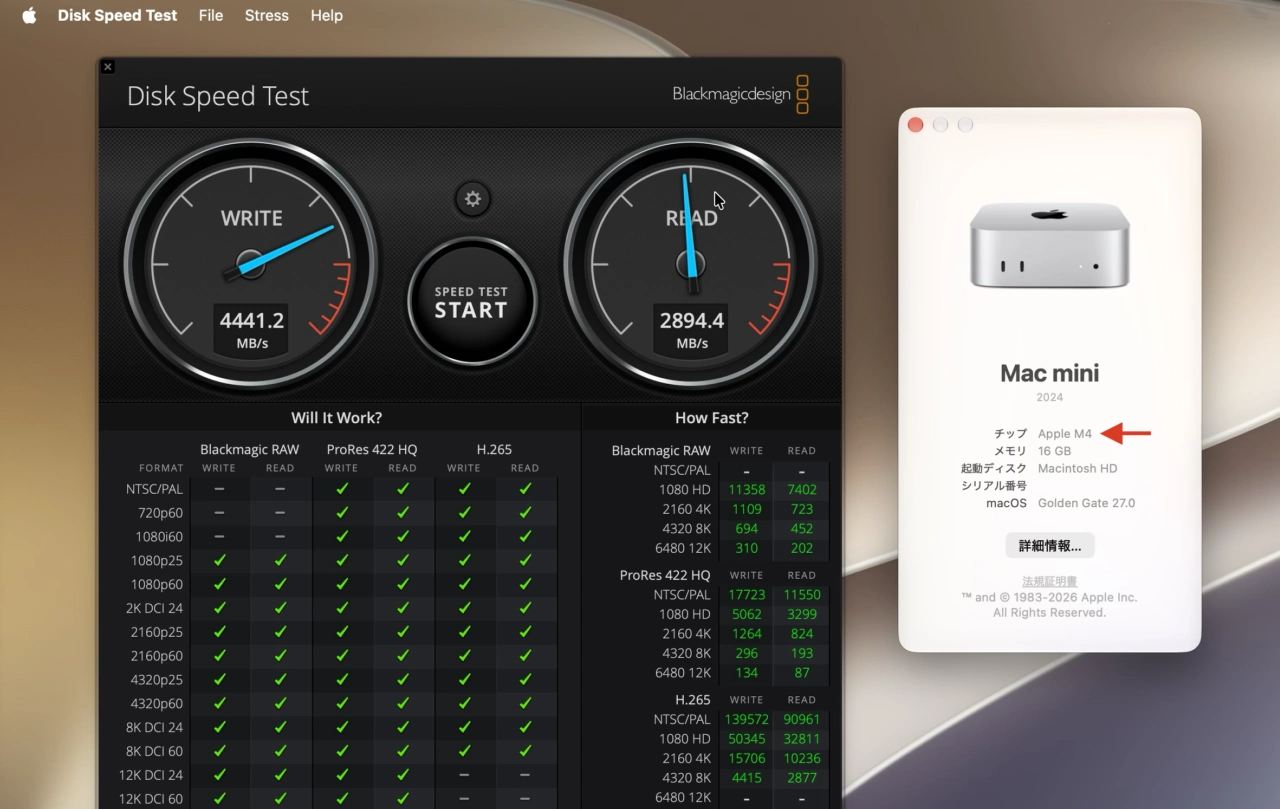This screenshot has width=1280, height=809.
Task: Click the Will It Work? header
Action: (337, 418)
